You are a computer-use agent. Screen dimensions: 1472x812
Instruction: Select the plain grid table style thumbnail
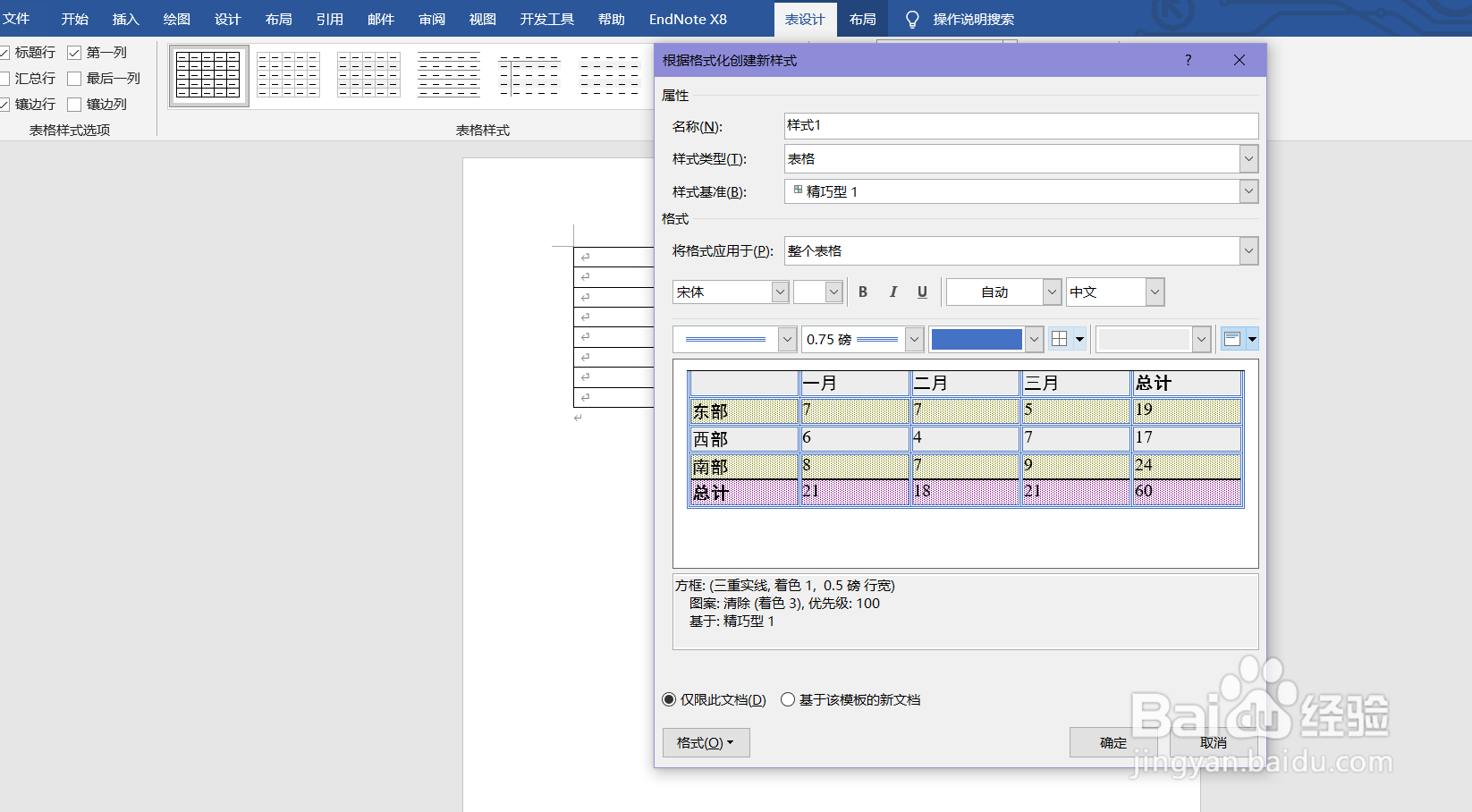208,75
